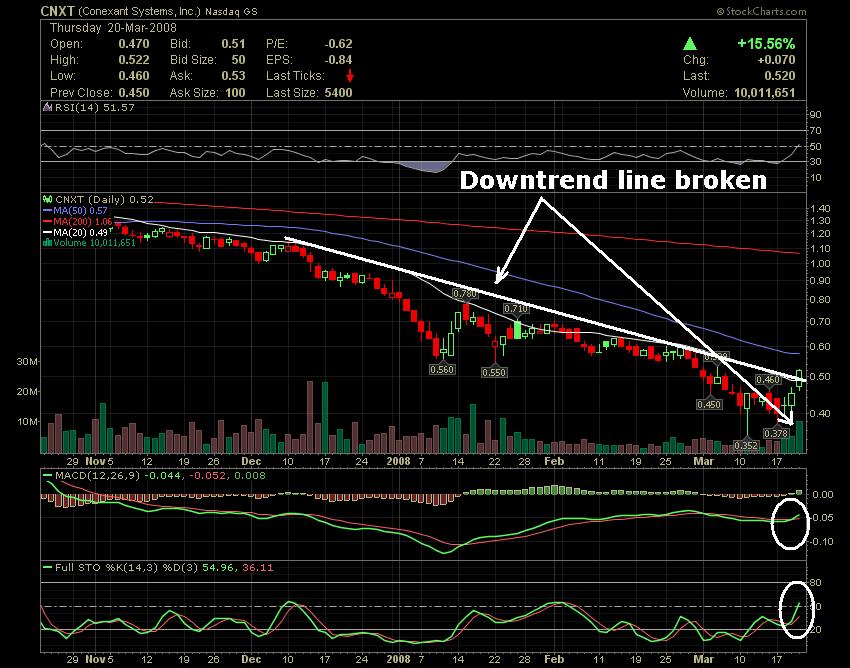850x668 pixels.
Task: Click the CNXT ticker symbol in the title
Action: 57,11
